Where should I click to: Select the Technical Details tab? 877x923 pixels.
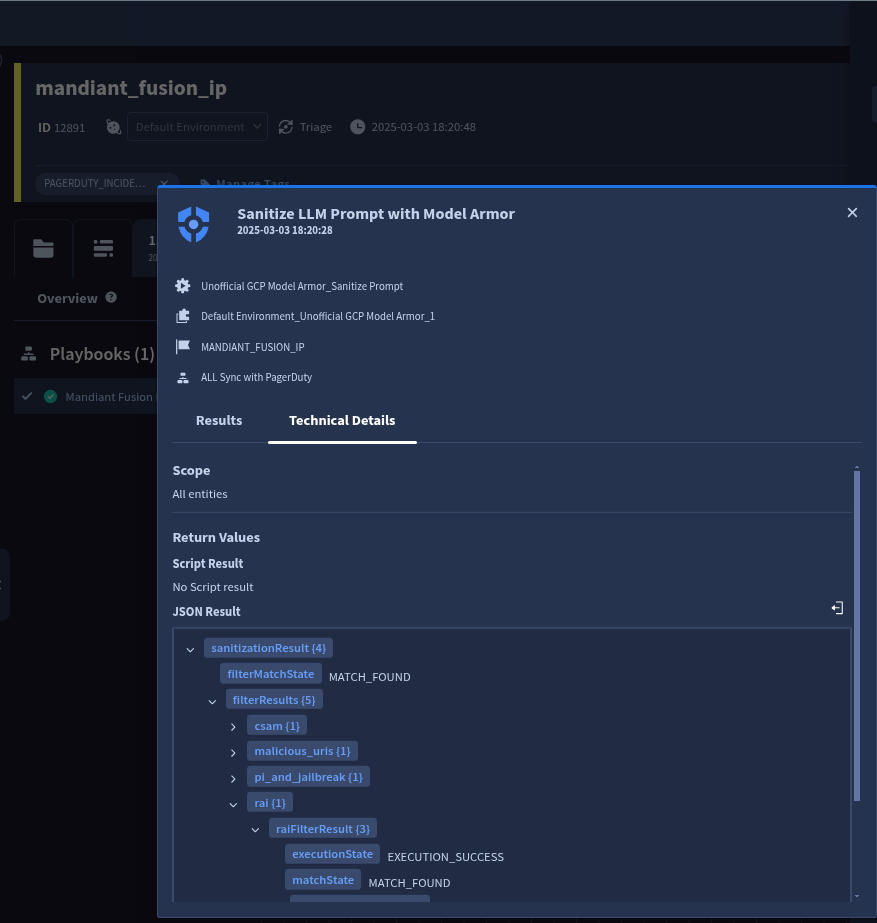pos(342,420)
